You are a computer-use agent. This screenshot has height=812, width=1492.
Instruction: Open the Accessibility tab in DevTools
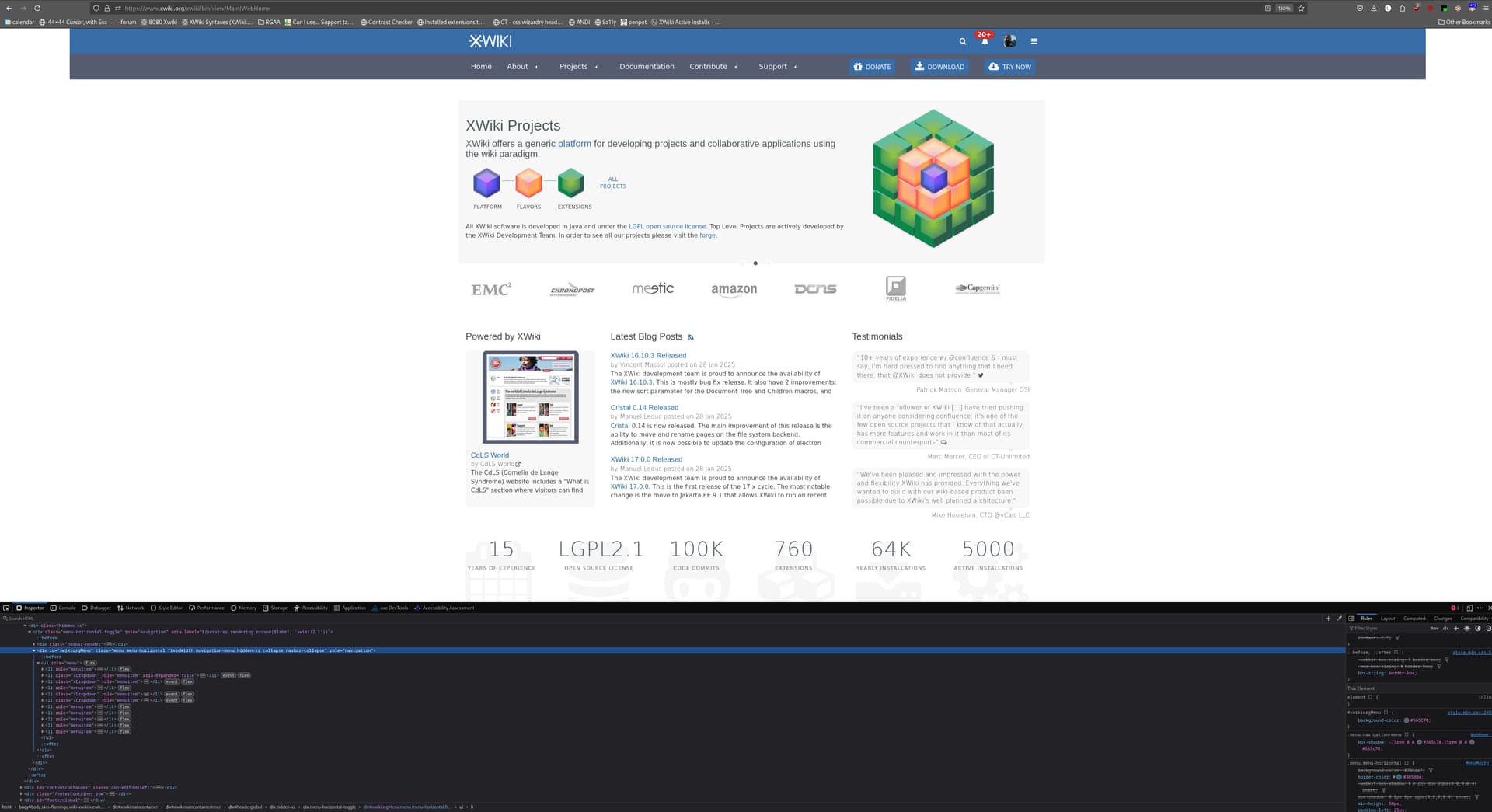click(311, 608)
